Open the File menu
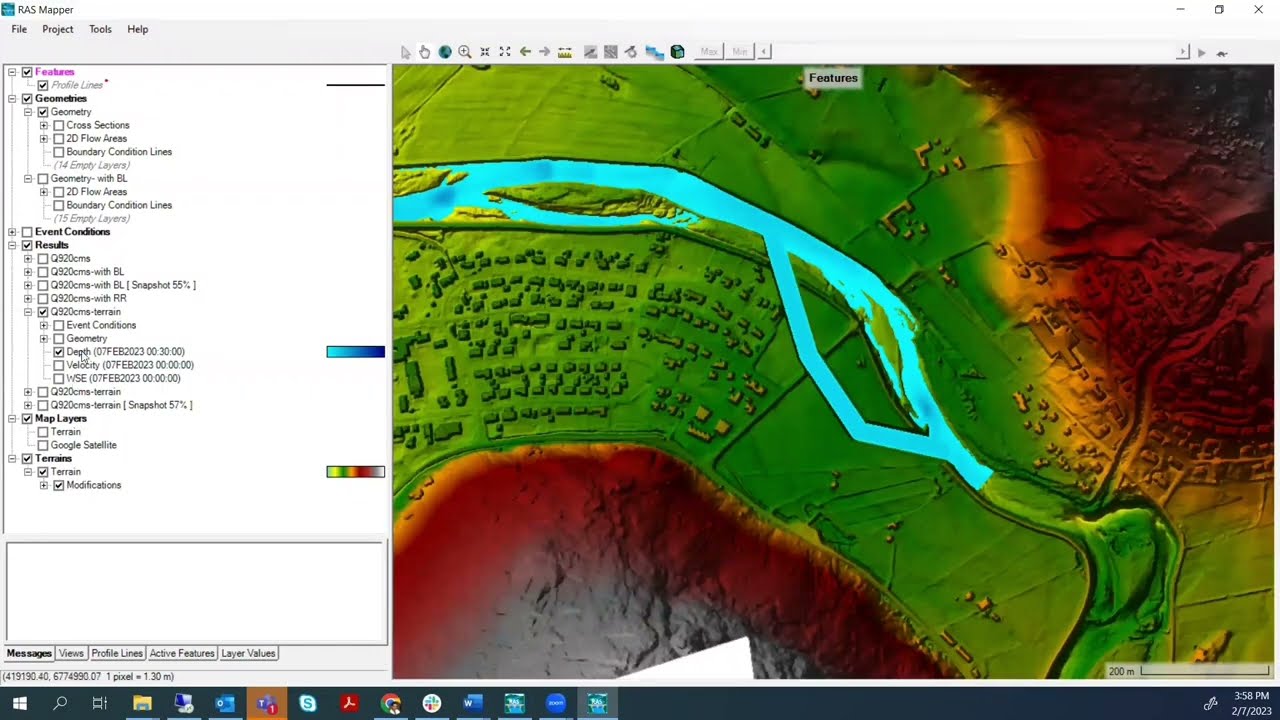The image size is (1280, 720). tap(19, 29)
